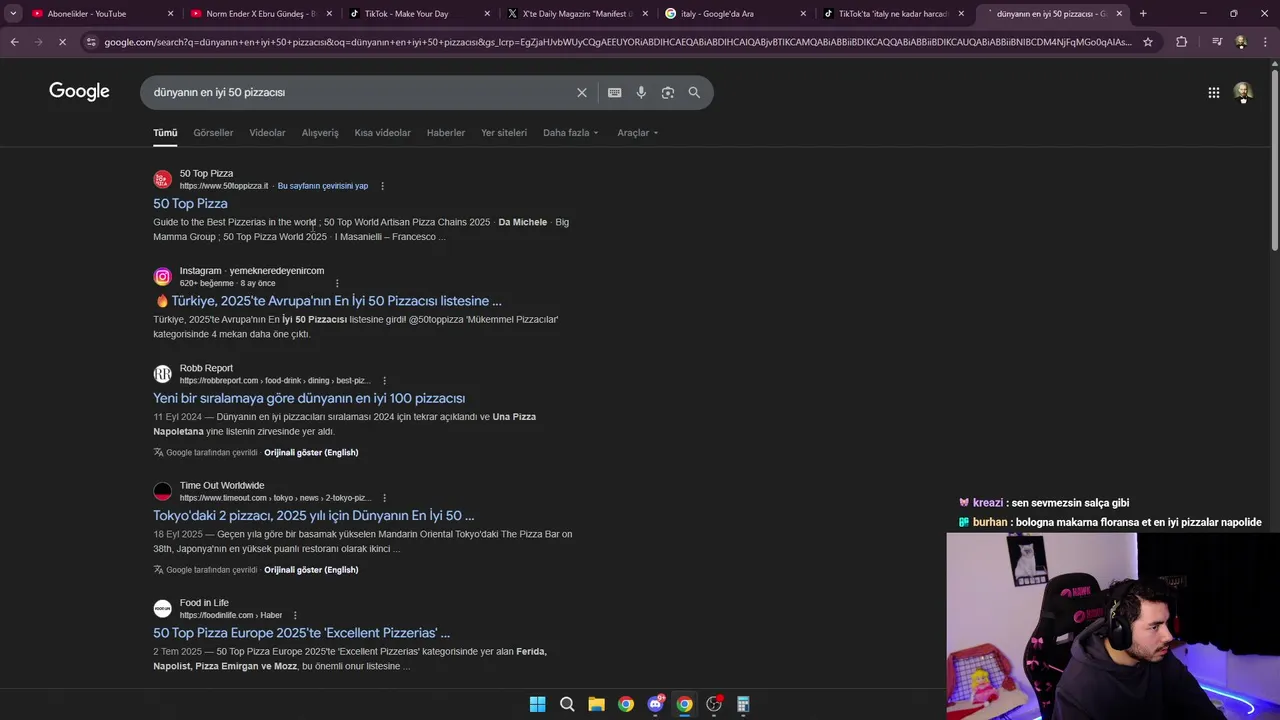Close the Abonelikler - YouTube tab
Screen dimensions: 1280x720
pos(171,14)
